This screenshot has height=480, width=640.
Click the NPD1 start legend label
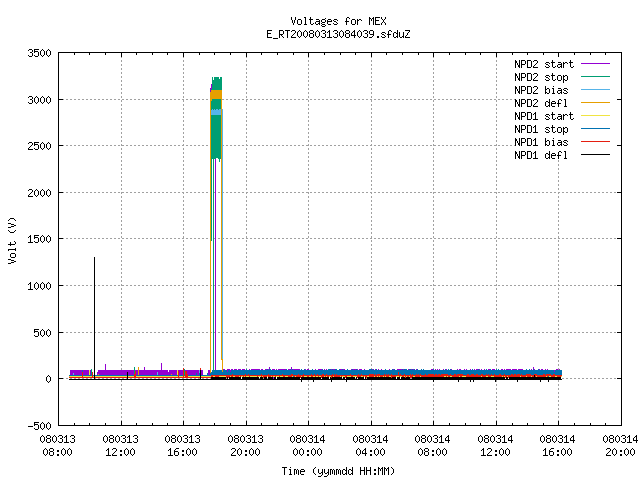click(x=544, y=116)
